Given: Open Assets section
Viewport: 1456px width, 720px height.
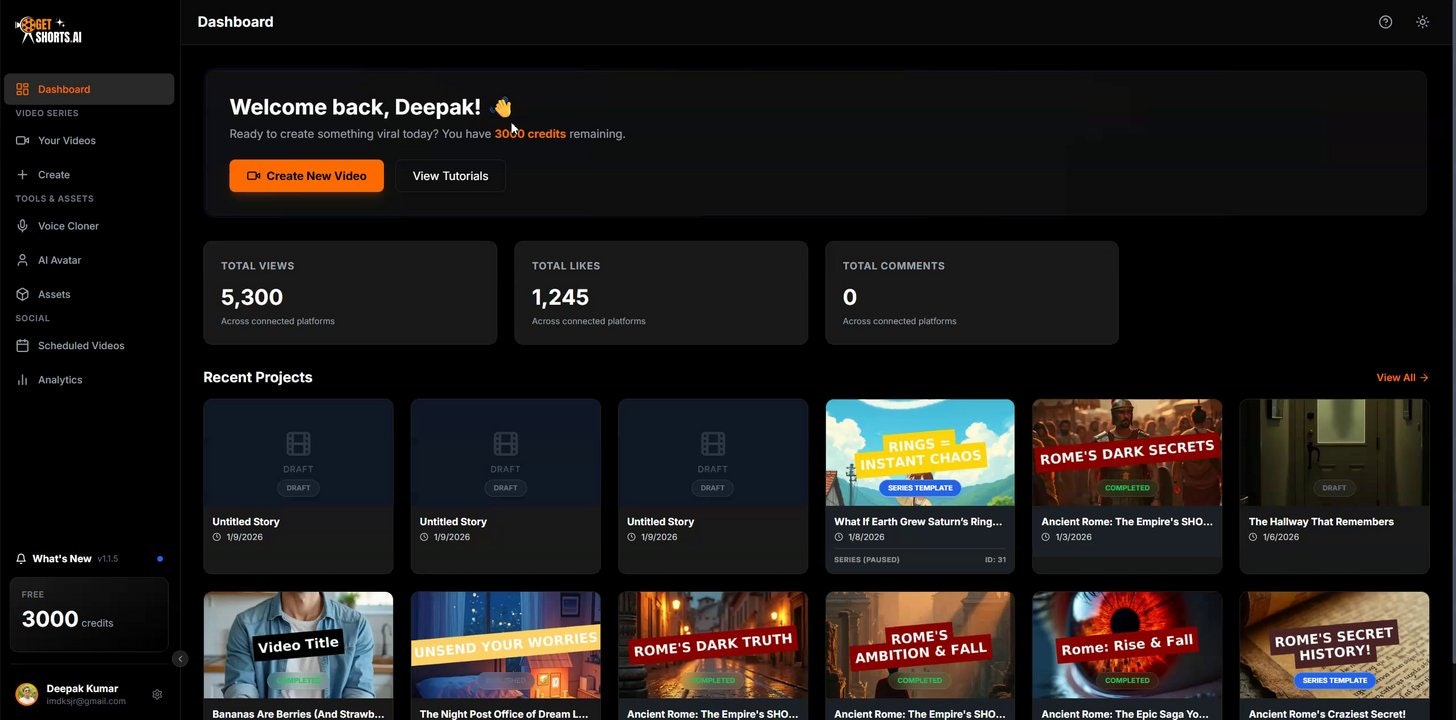Looking at the screenshot, I should click(89, 294).
